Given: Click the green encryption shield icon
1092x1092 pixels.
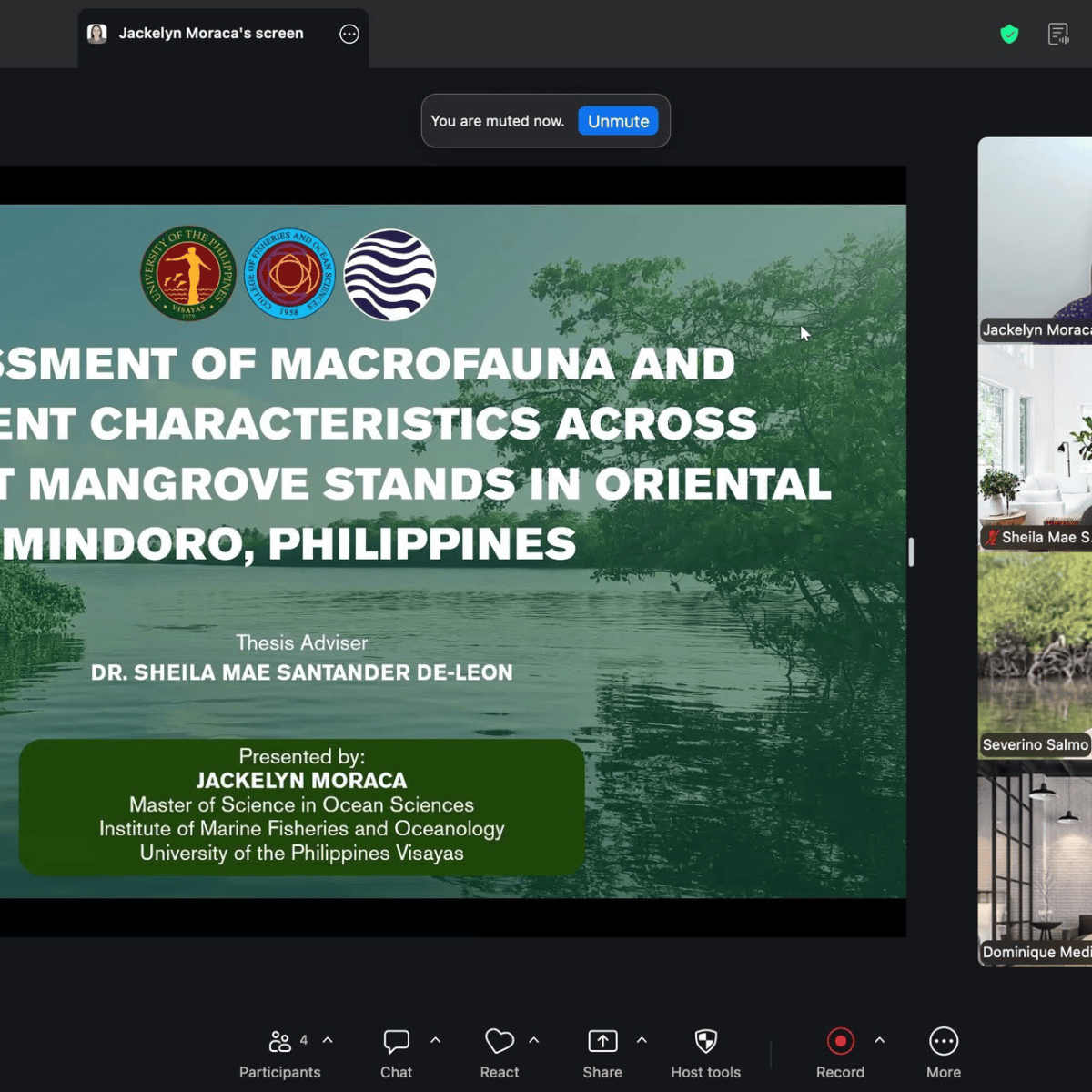Looking at the screenshot, I should point(1009,35).
